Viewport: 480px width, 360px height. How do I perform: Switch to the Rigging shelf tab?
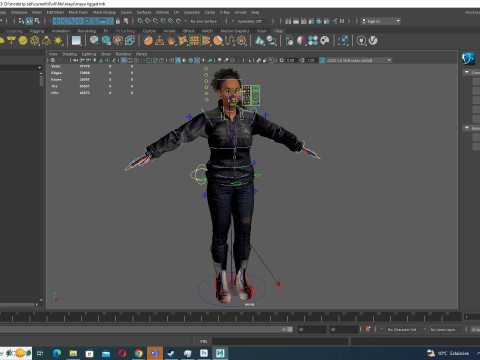click(37, 31)
